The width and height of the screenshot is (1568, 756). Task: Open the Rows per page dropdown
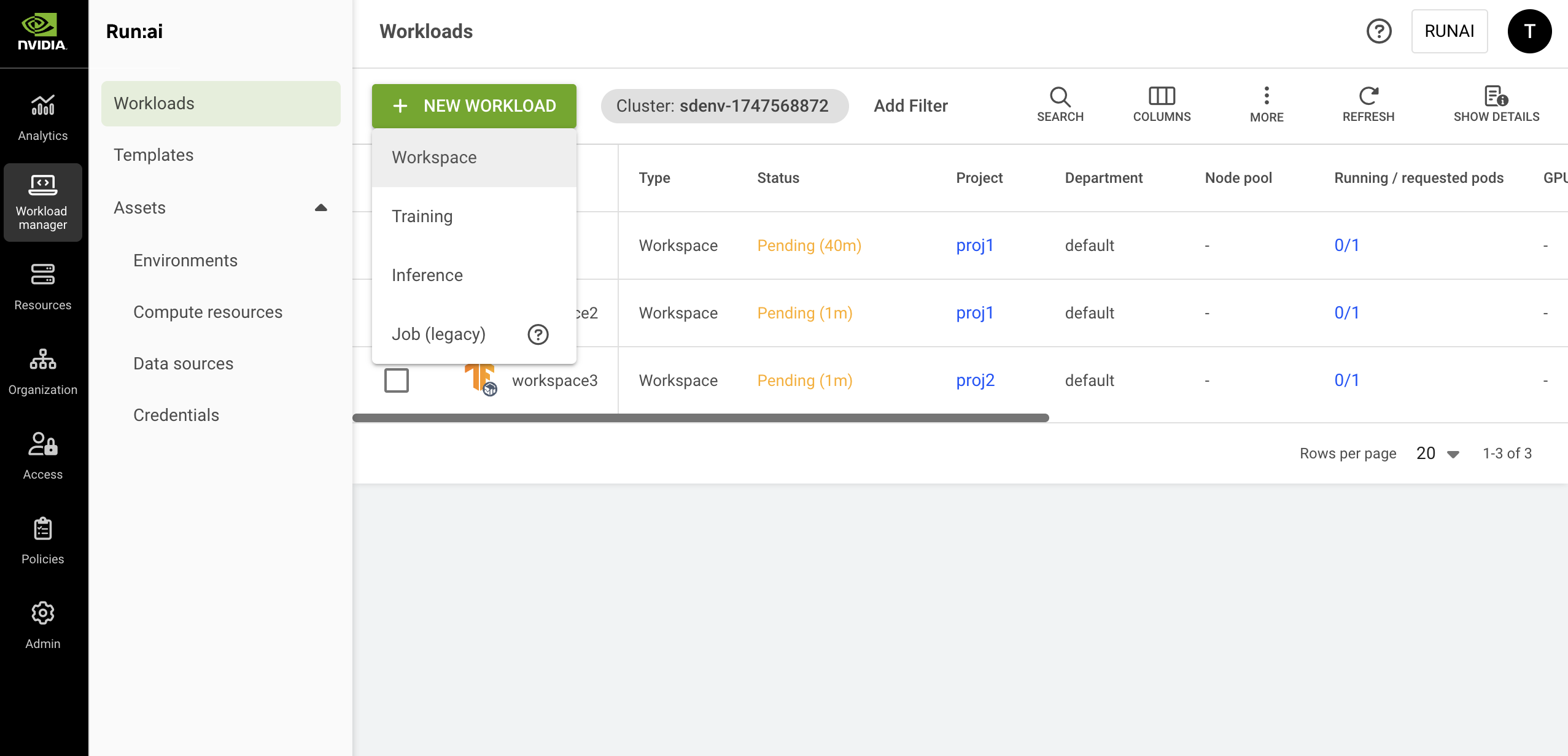1437,453
